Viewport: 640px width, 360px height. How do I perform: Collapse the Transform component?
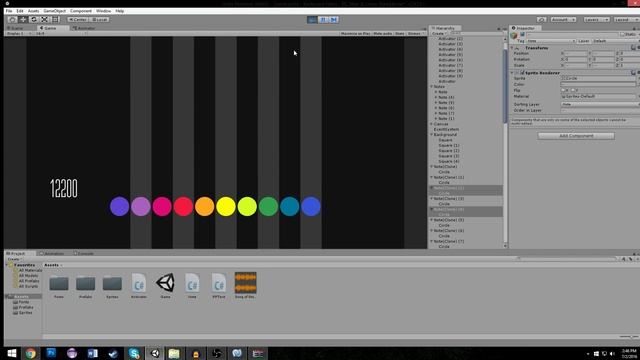(x=512, y=48)
